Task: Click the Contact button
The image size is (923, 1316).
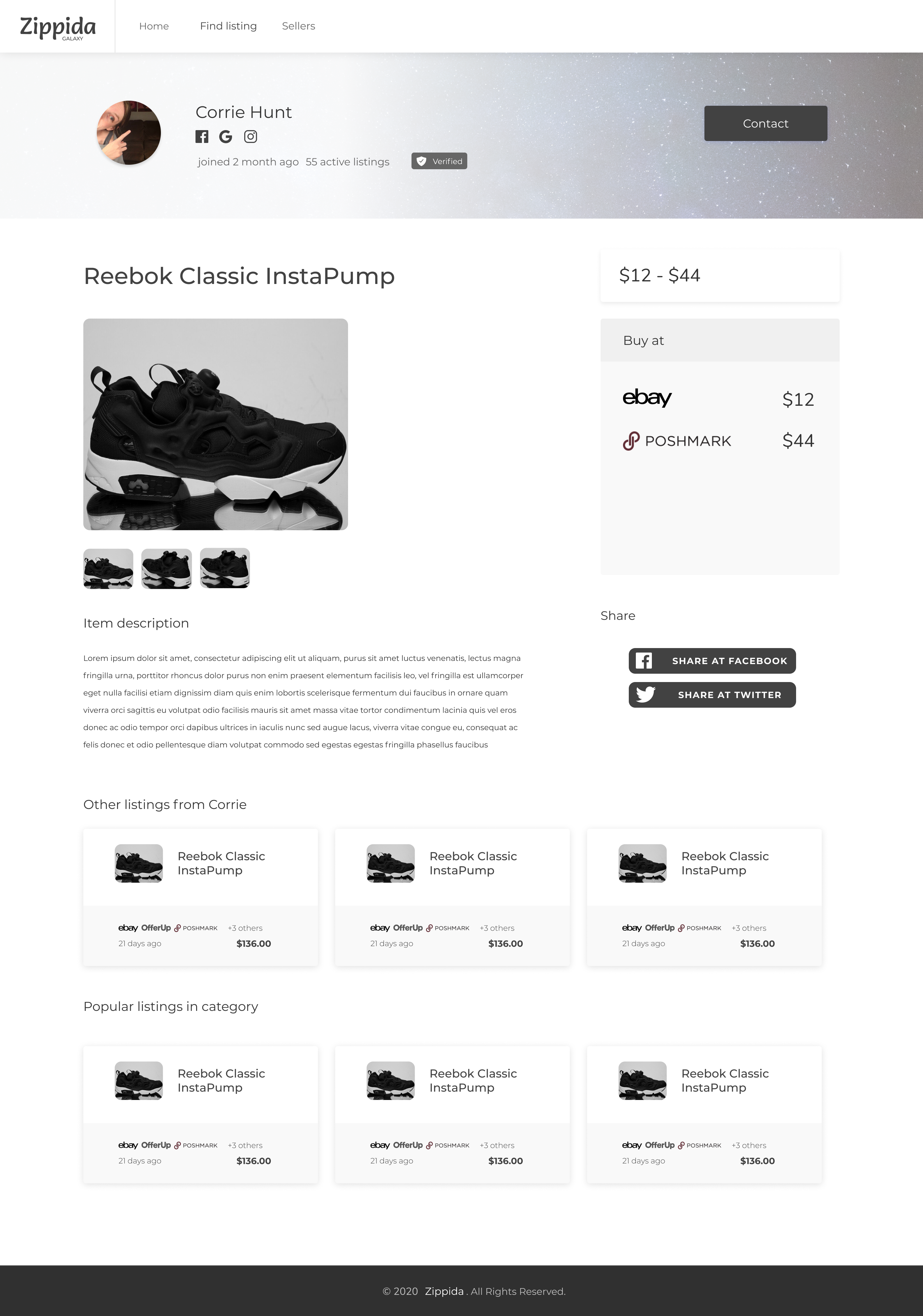Action: 765,123
